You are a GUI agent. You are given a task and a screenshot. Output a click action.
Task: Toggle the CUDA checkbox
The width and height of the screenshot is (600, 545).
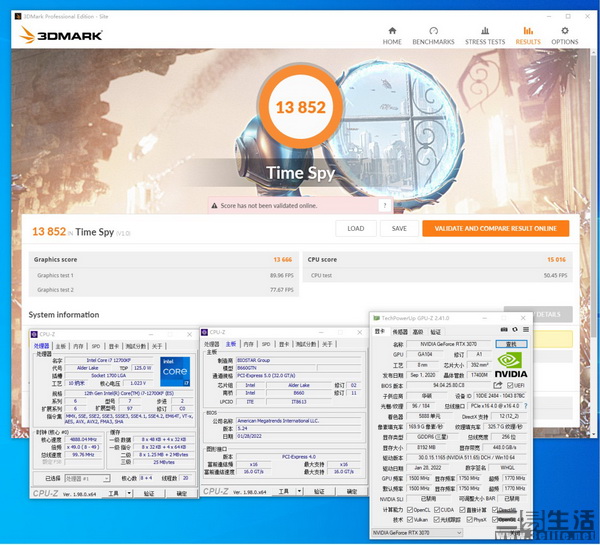coord(442,509)
